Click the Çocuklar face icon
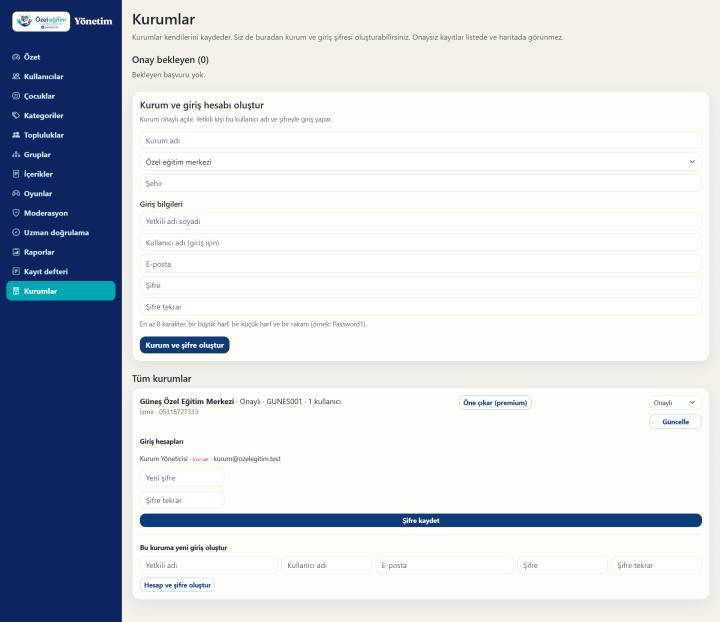720x622 pixels. (x=16, y=96)
